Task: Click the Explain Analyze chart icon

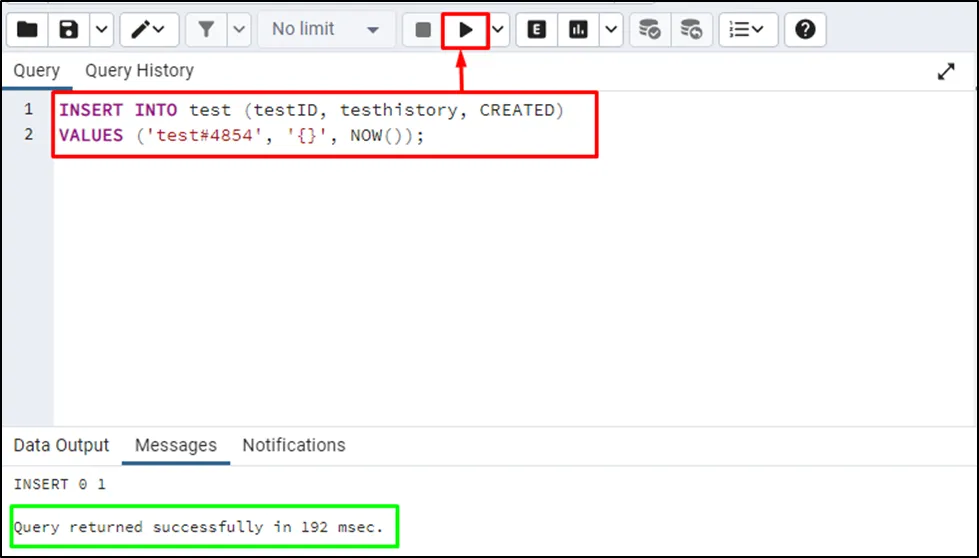Action: pyautogui.click(x=579, y=30)
